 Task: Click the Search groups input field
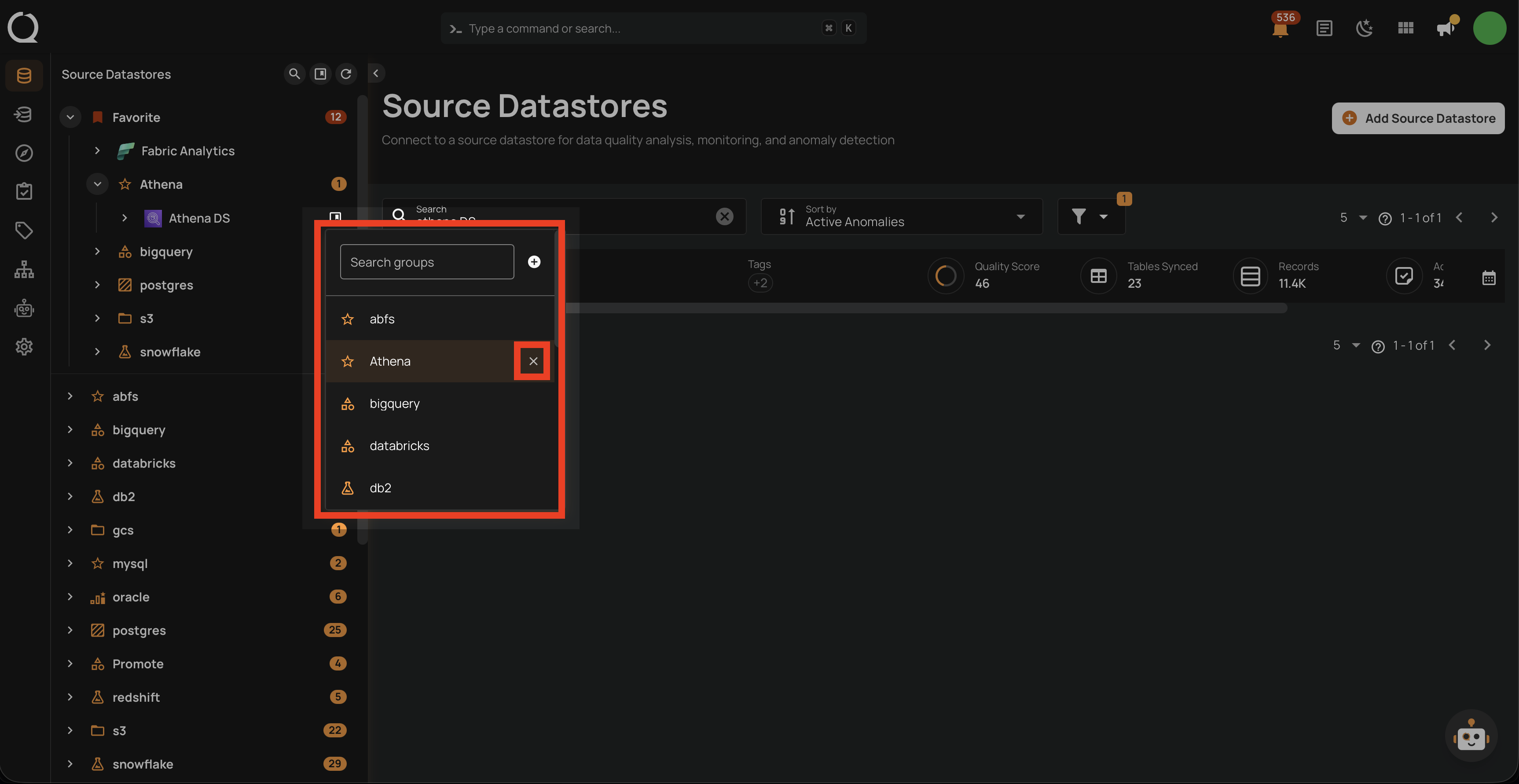tap(427, 262)
